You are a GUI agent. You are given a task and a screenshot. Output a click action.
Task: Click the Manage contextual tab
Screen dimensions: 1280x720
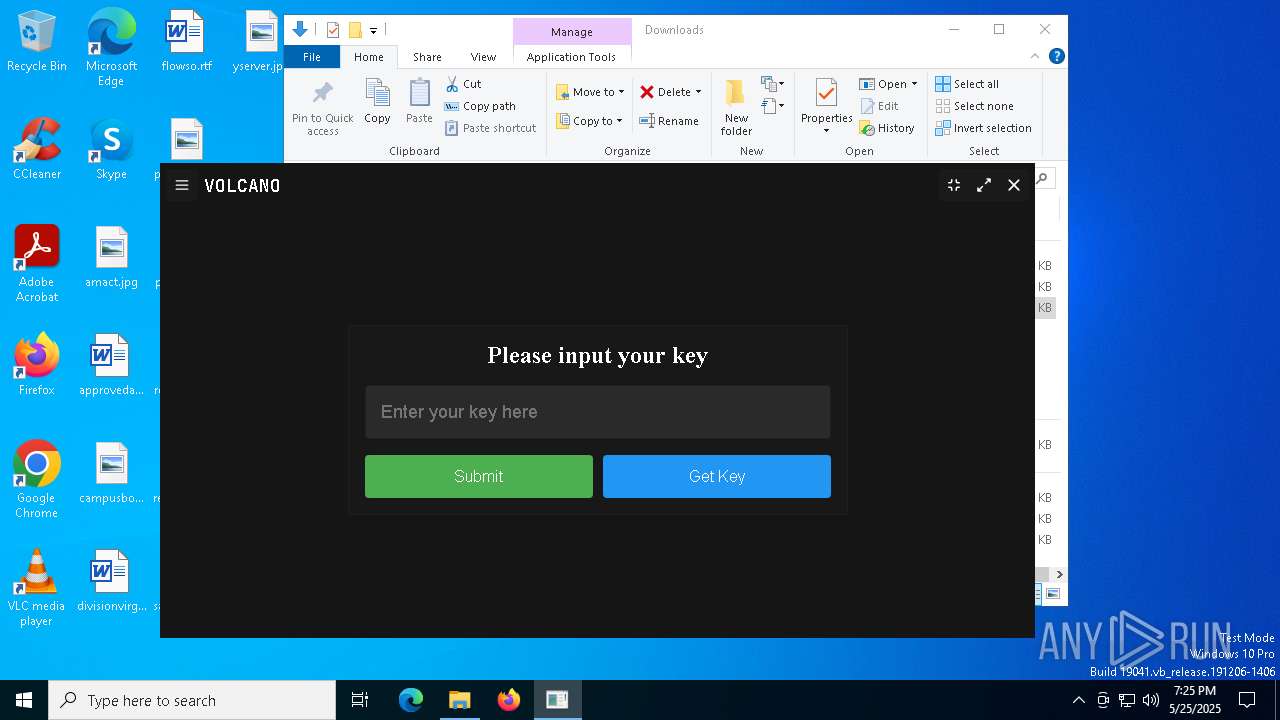(572, 32)
